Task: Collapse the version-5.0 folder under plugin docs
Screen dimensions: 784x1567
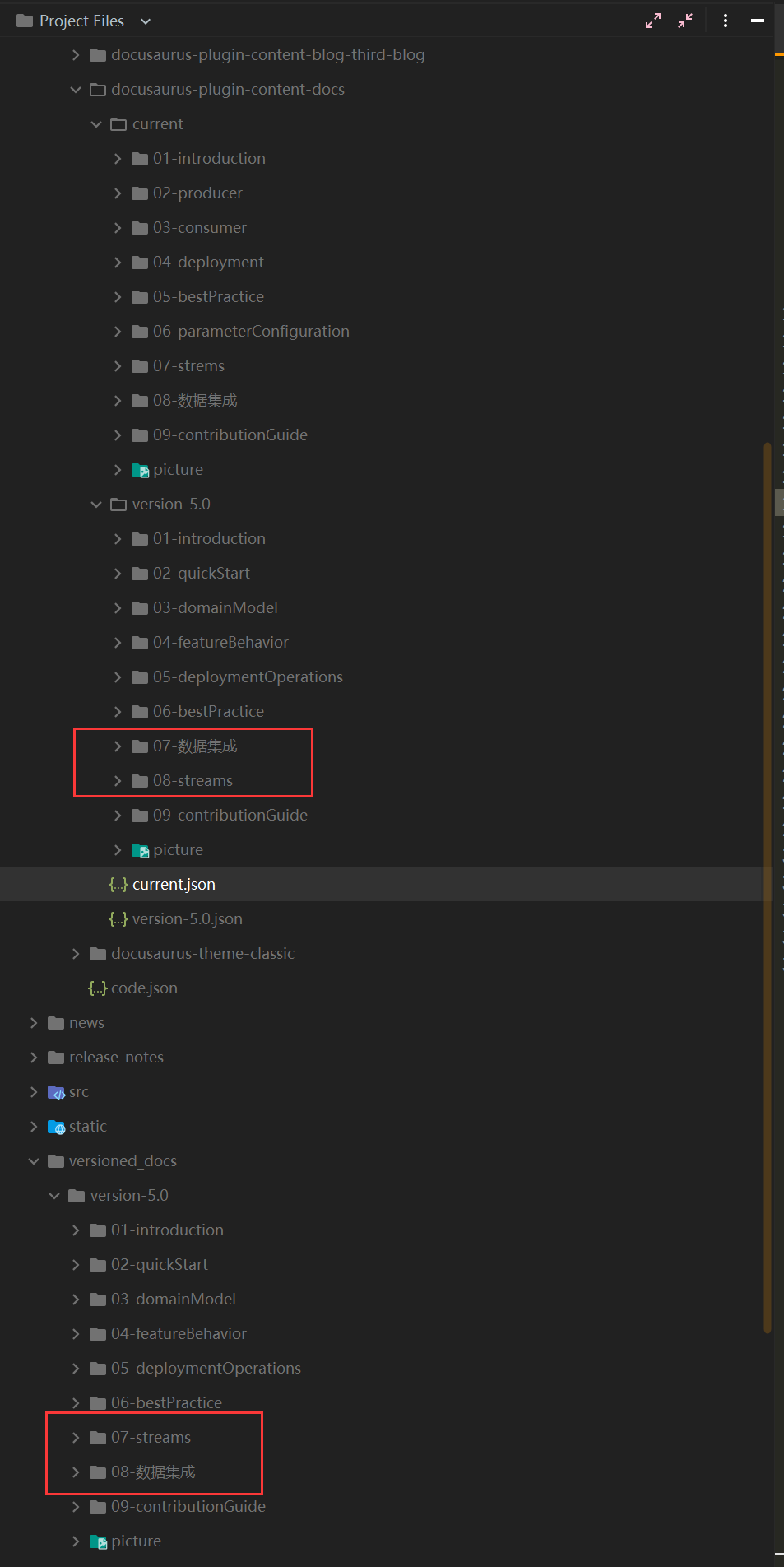Action: tap(96, 505)
